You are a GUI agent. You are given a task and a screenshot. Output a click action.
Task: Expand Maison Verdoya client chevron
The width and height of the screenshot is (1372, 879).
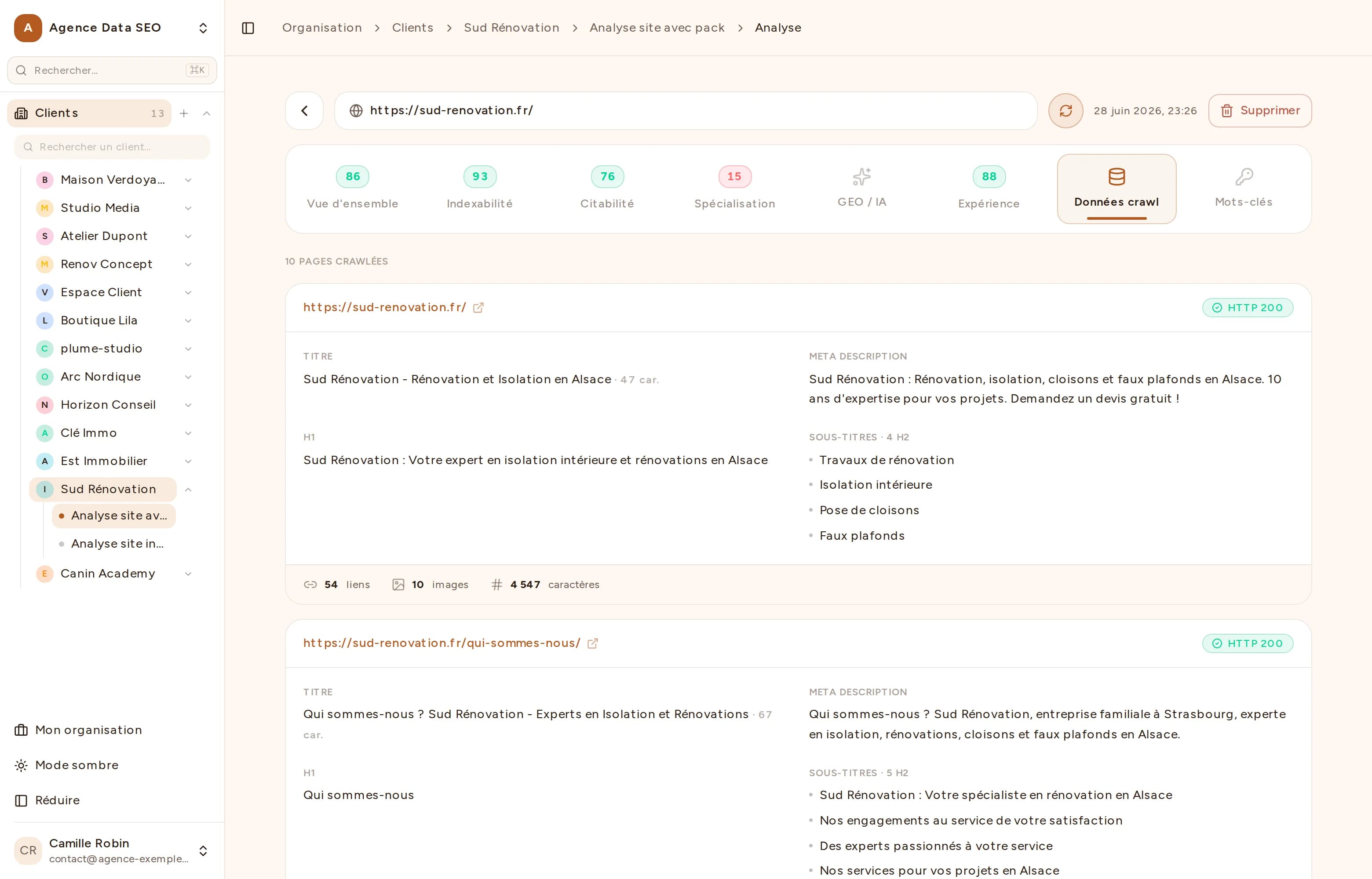click(188, 180)
